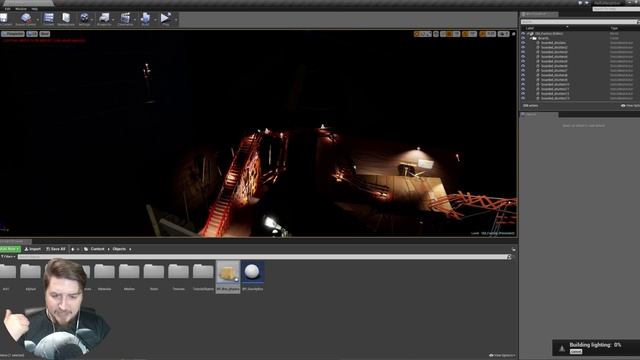Toggle the Content Browser lock icon

[x=513, y=249]
